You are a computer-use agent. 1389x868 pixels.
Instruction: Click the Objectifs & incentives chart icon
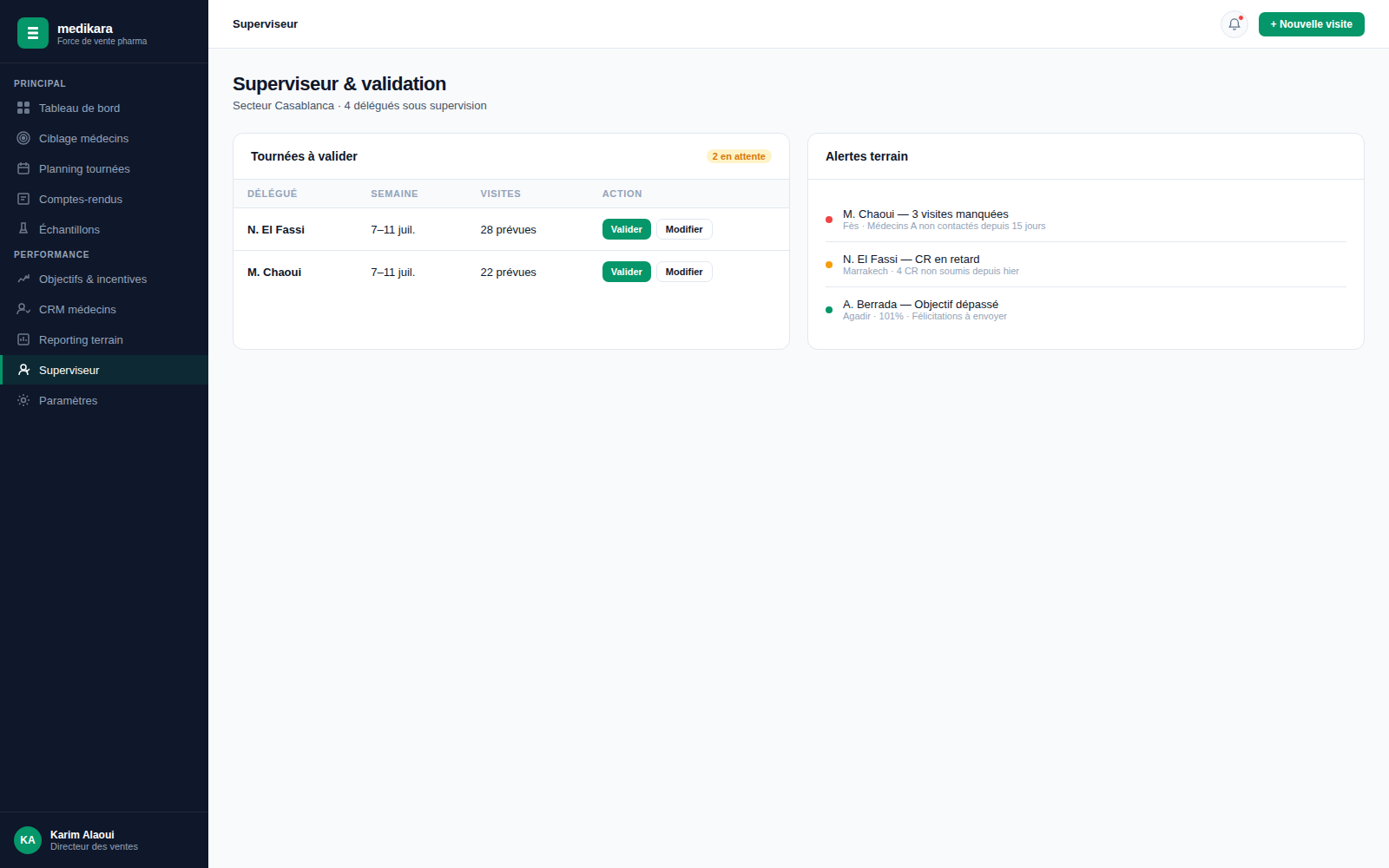click(23, 279)
